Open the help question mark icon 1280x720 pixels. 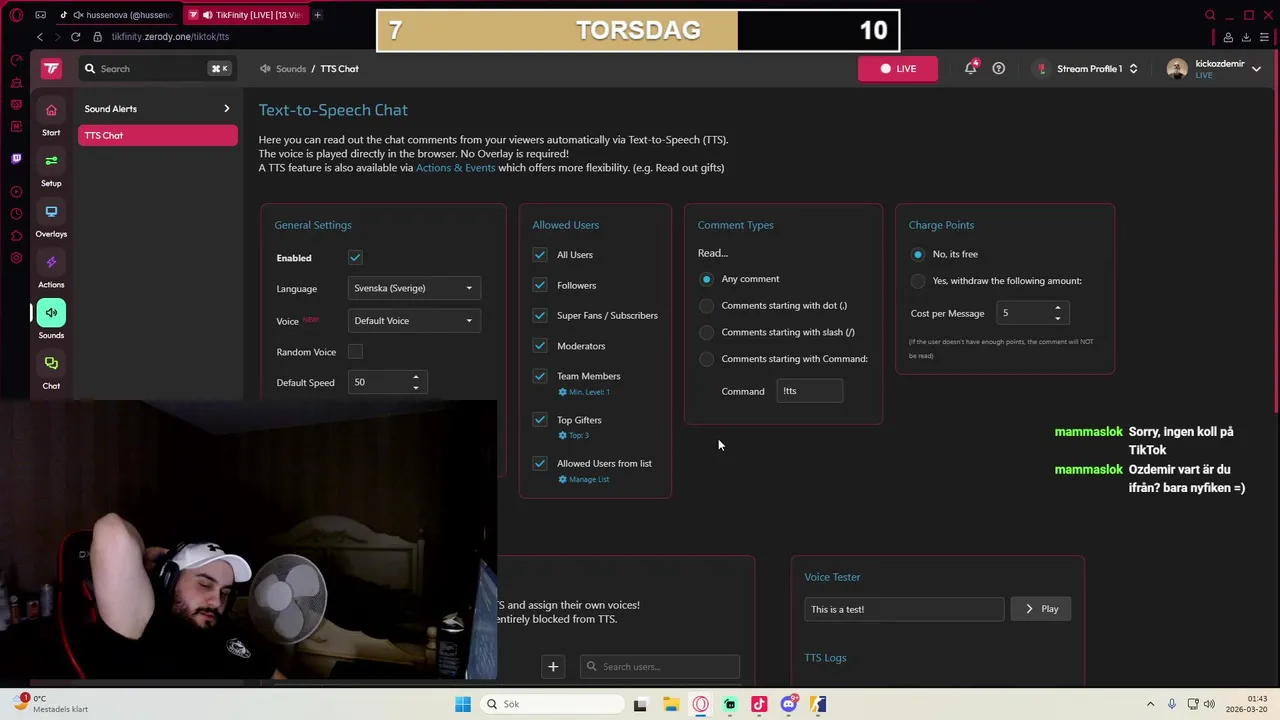pyautogui.click(x=998, y=68)
